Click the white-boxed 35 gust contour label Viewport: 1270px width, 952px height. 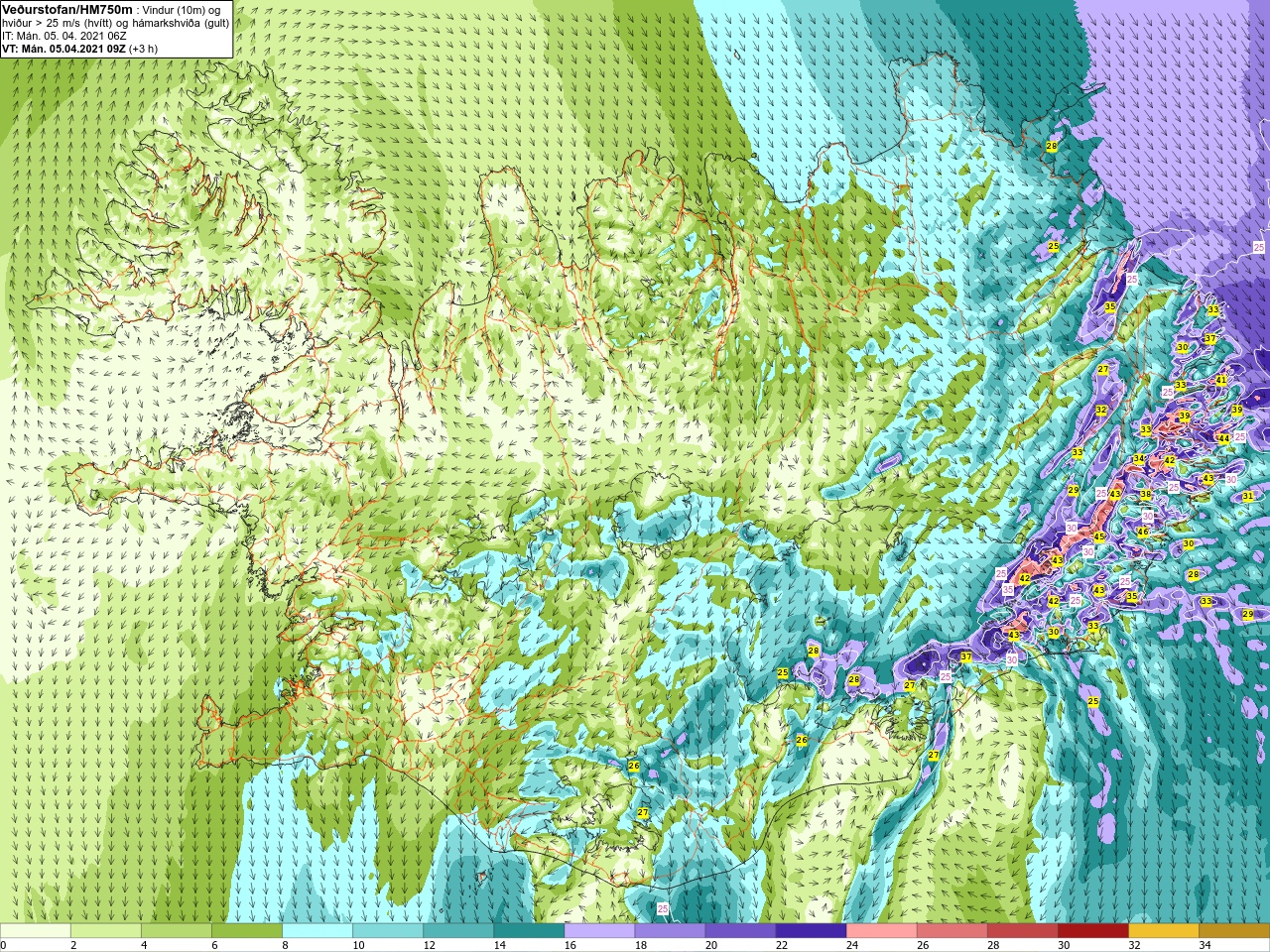click(1008, 589)
